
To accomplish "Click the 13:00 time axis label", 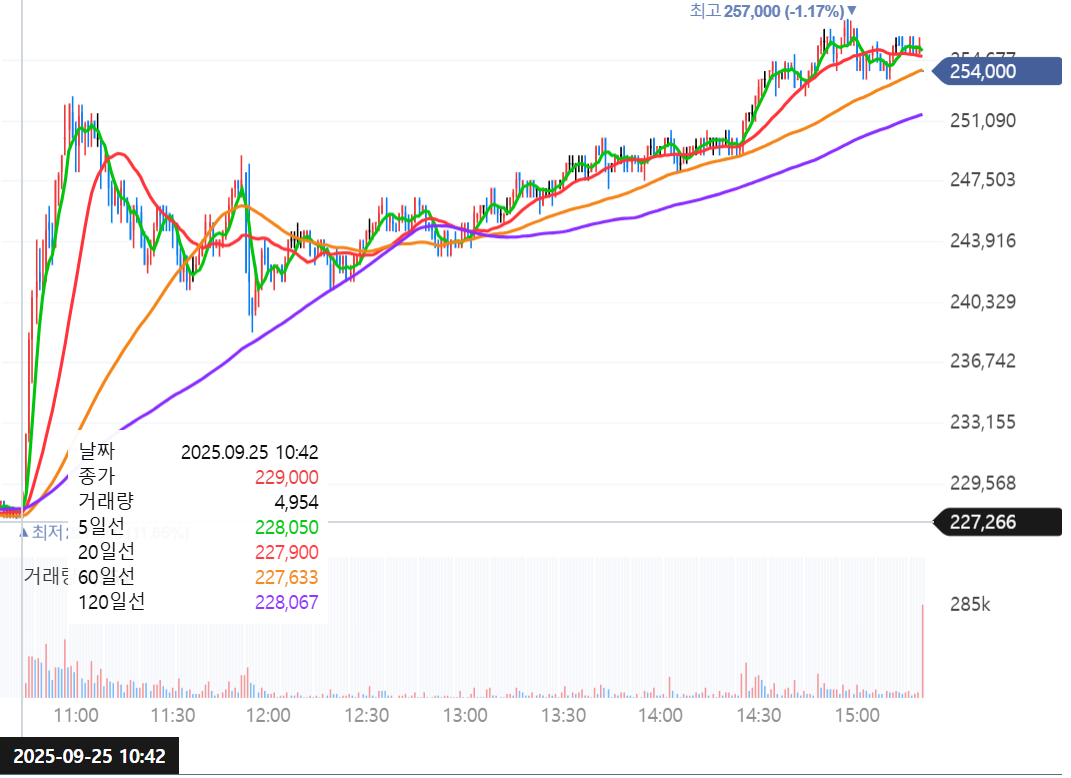I will pos(465,715).
